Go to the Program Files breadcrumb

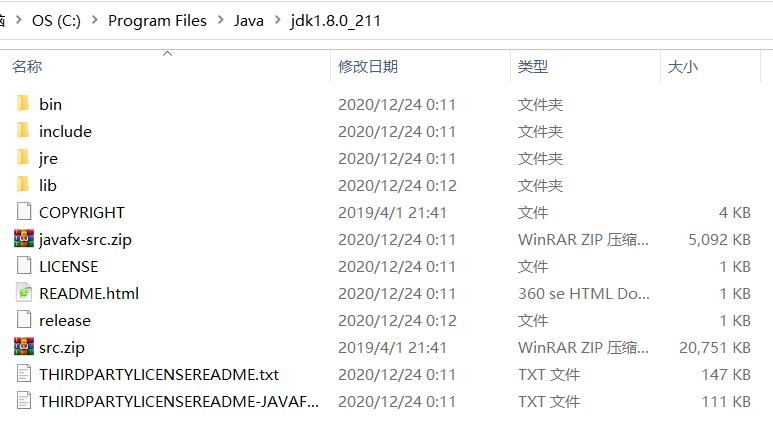click(157, 21)
